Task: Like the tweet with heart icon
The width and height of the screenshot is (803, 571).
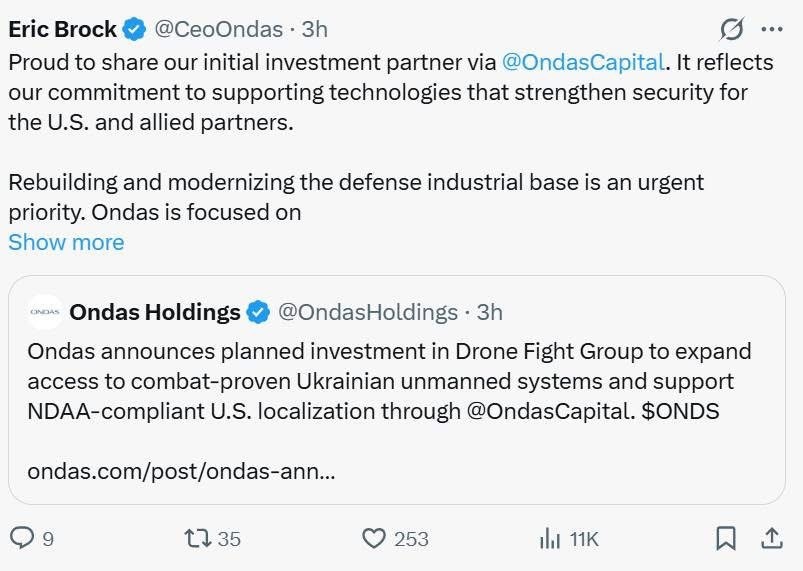Action: [373, 538]
